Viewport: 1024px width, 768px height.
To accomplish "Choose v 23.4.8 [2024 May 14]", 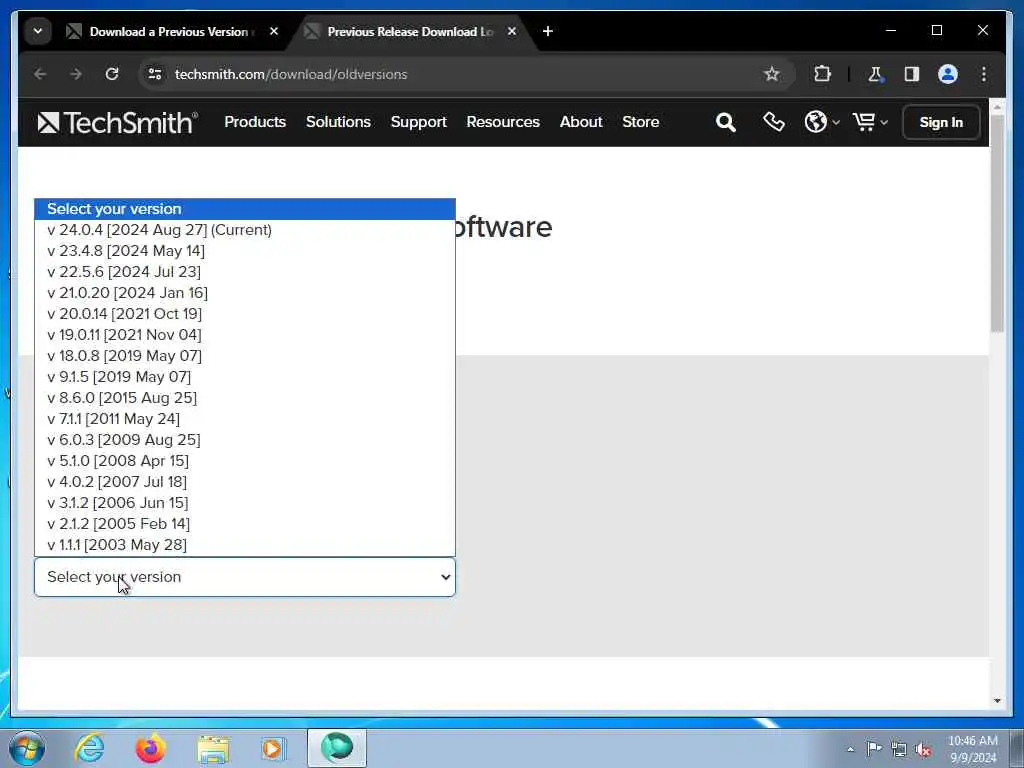I will click(245, 251).
